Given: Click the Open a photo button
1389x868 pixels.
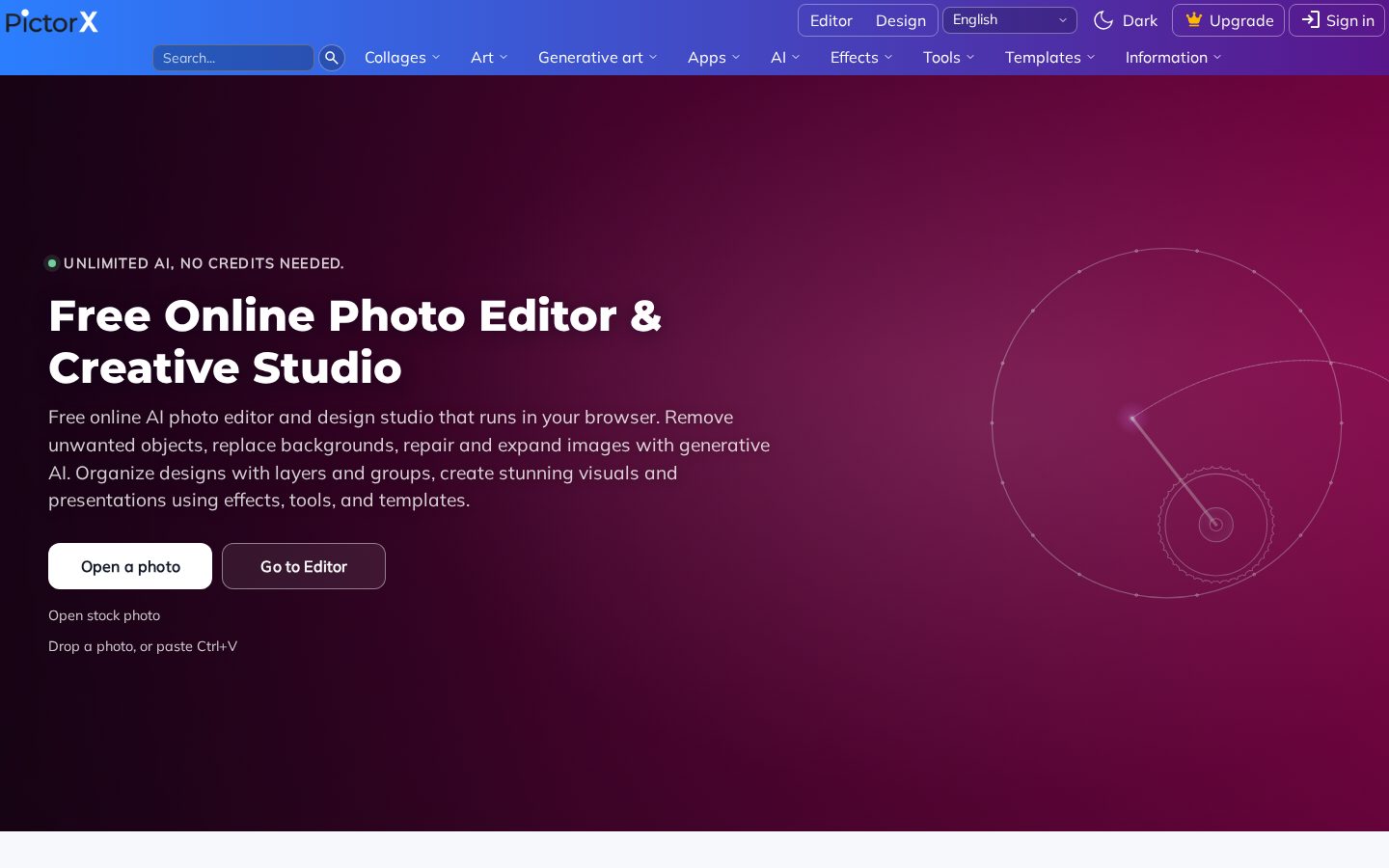Looking at the screenshot, I should coord(130,566).
